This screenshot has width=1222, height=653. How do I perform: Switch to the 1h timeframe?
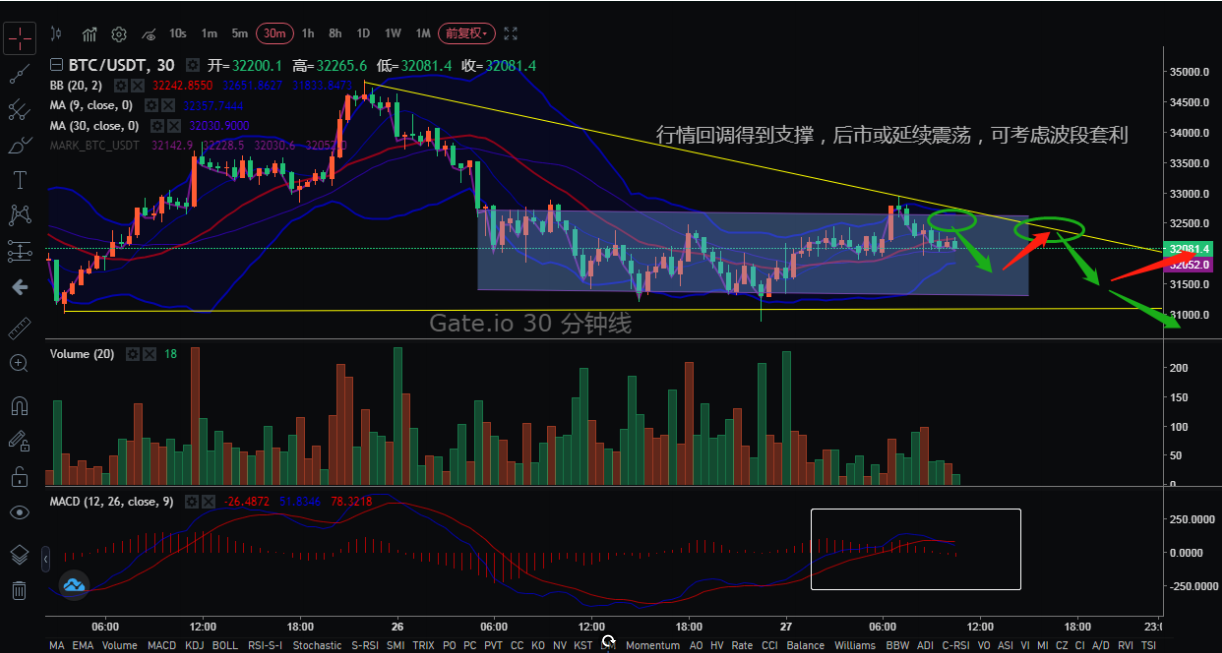307,33
